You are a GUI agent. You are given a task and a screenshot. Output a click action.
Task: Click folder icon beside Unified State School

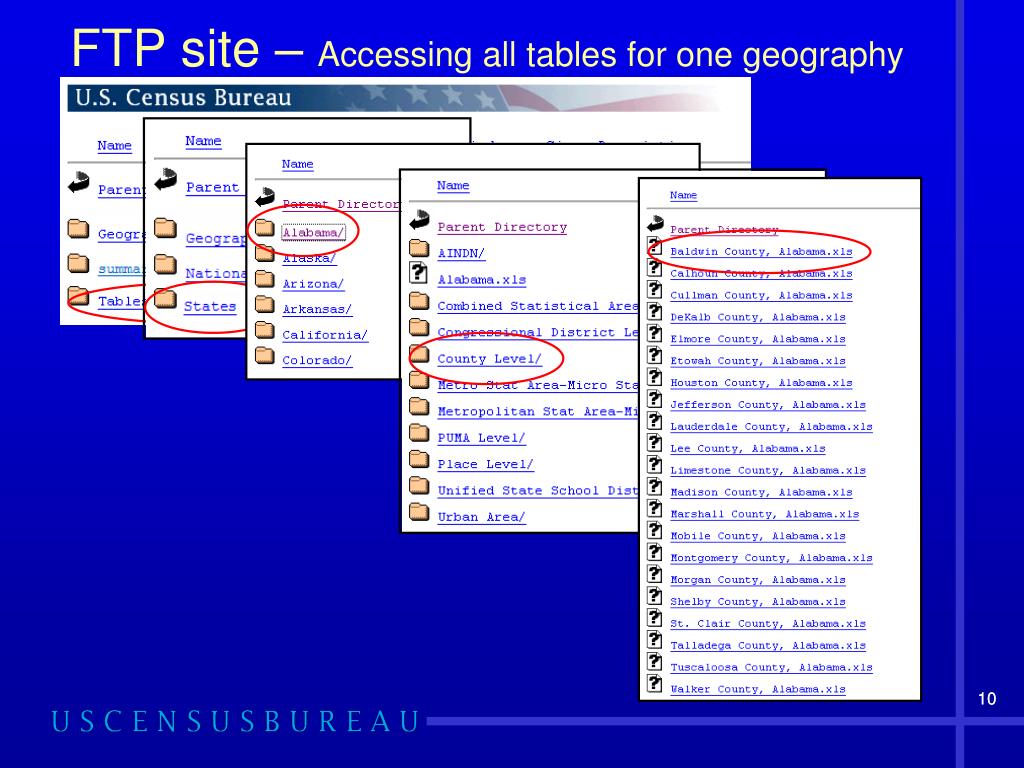click(419, 485)
